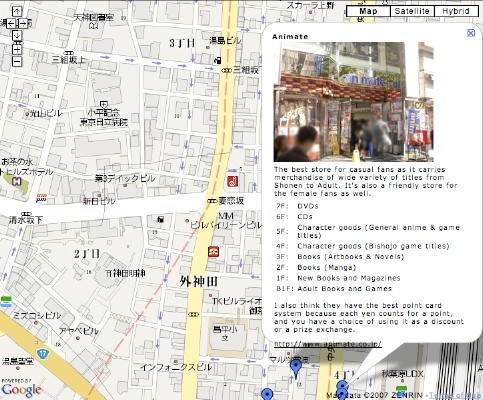Screen dimensions: 483x400
Task: Click the purple H hotel icon
Action: click(16, 182)
